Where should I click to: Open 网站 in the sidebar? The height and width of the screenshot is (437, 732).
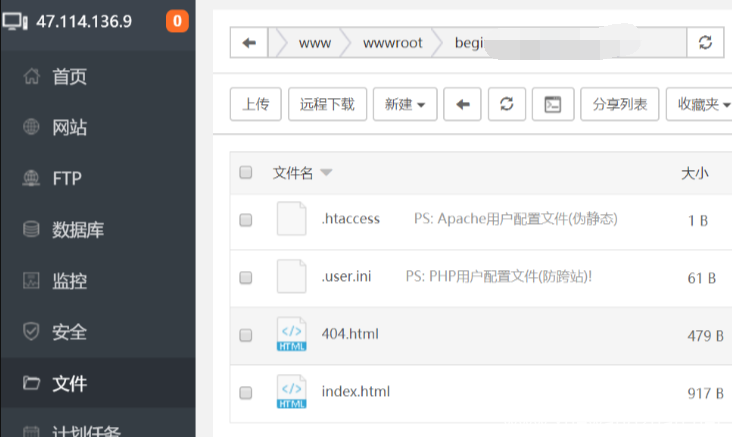click(x=69, y=127)
